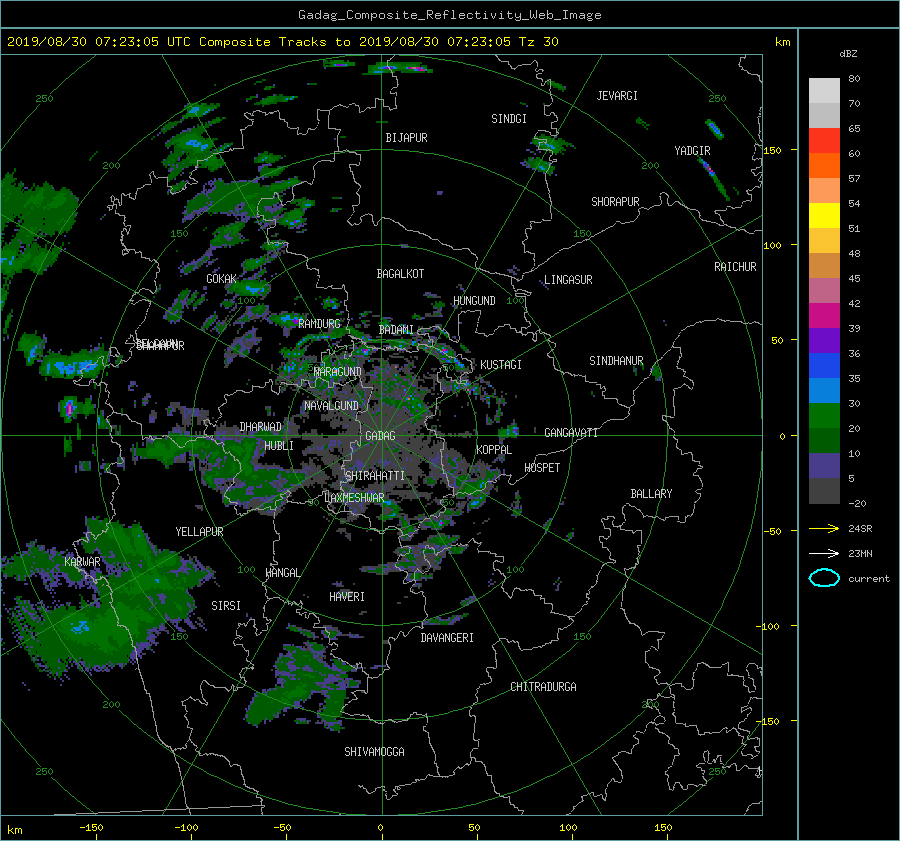Click the yellow 51 dBZ legend swatch
900x841 pixels.
824,216
